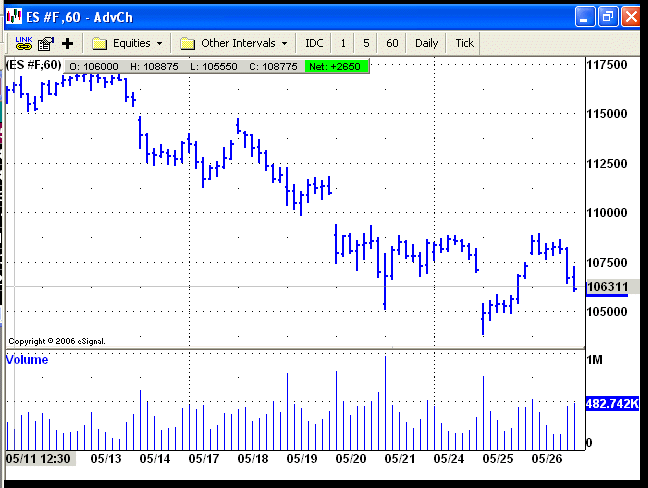Image resolution: width=648 pixels, height=488 pixels.
Task: Click the 105000 price axis label
Action: click(607, 312)
